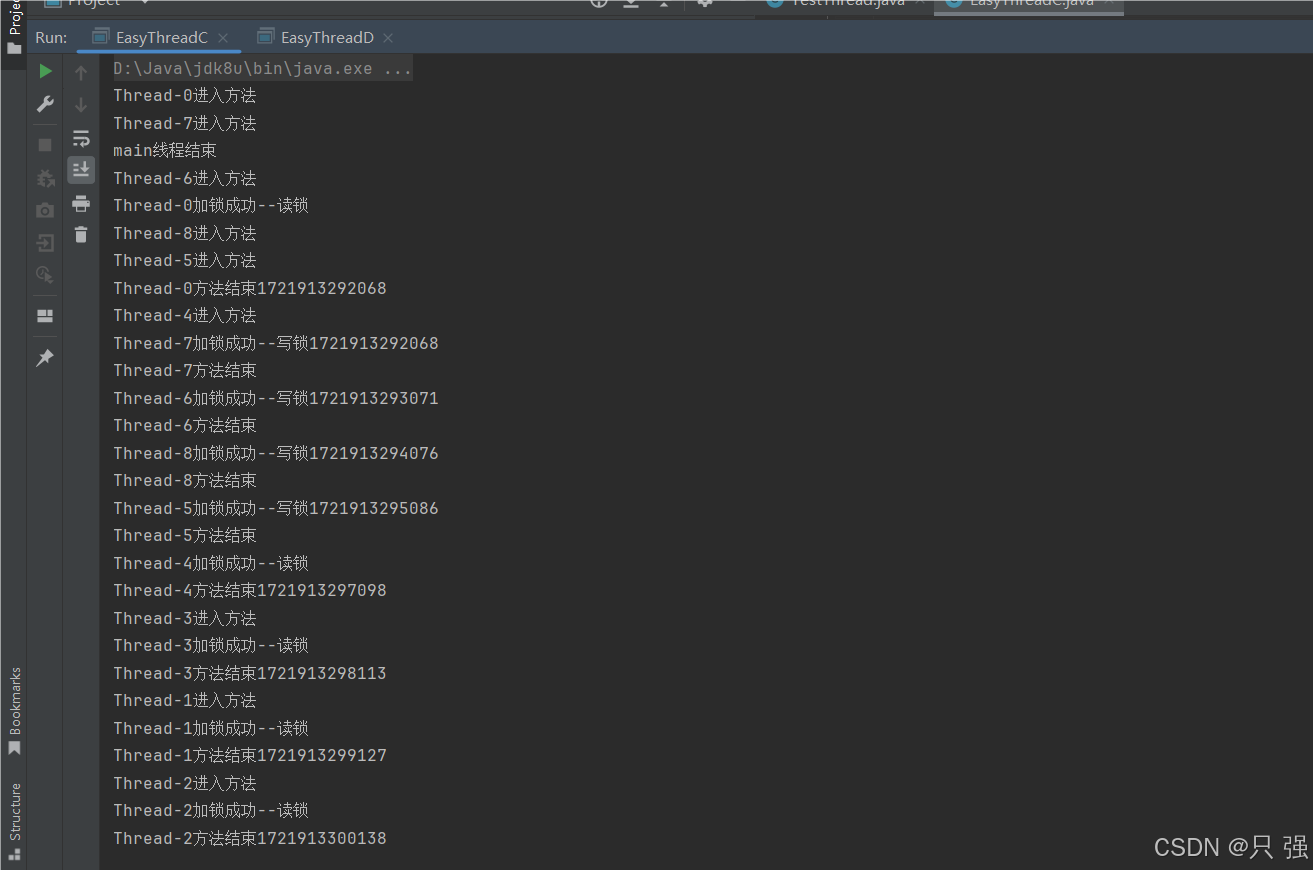Screen dimensions: 1313x870
Task: Stop the running process
Action: pos(44,144)
